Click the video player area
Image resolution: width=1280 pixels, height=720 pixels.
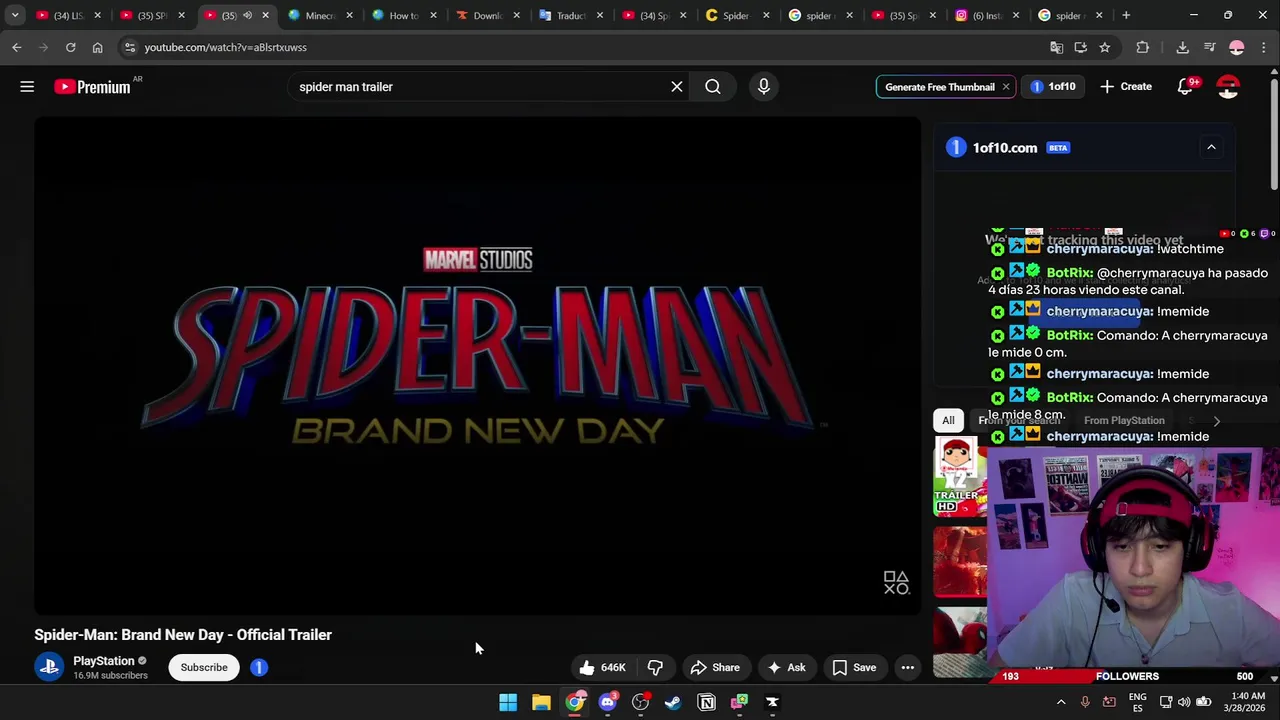click(x=478, y=365)
